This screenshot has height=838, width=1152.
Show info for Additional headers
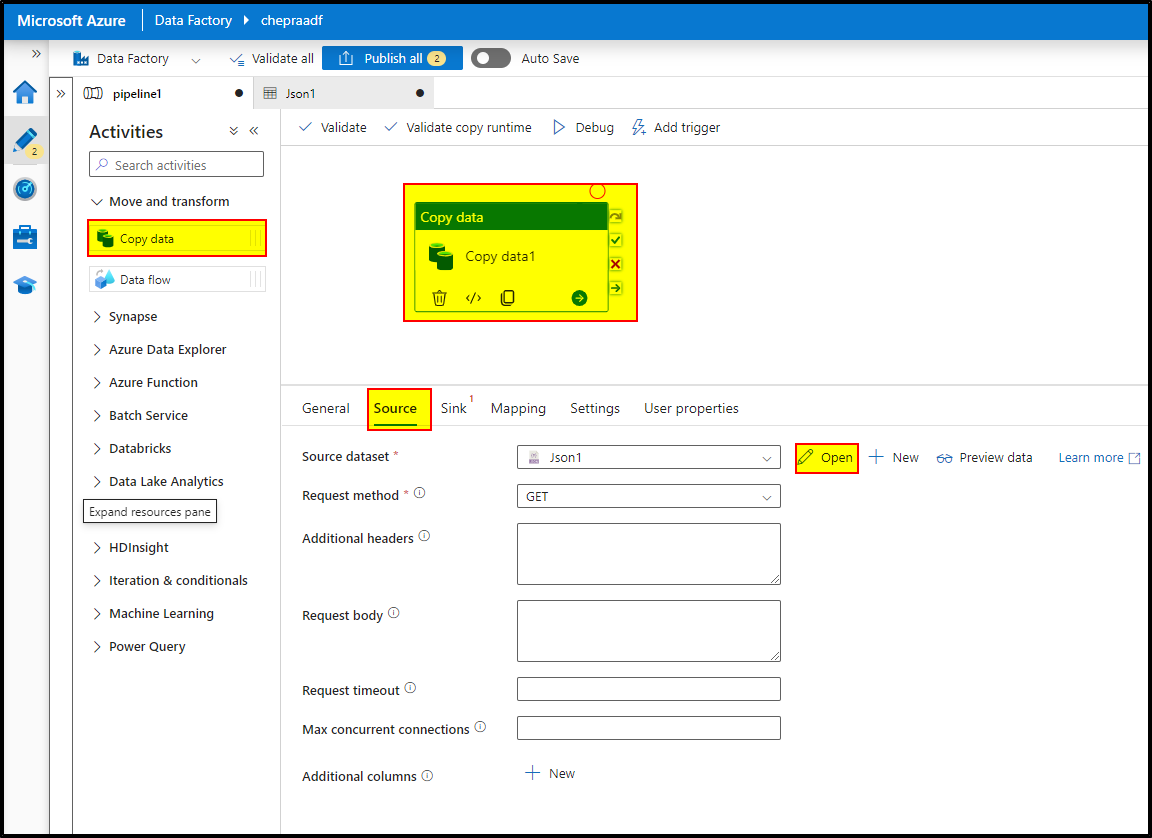(424, 536)
